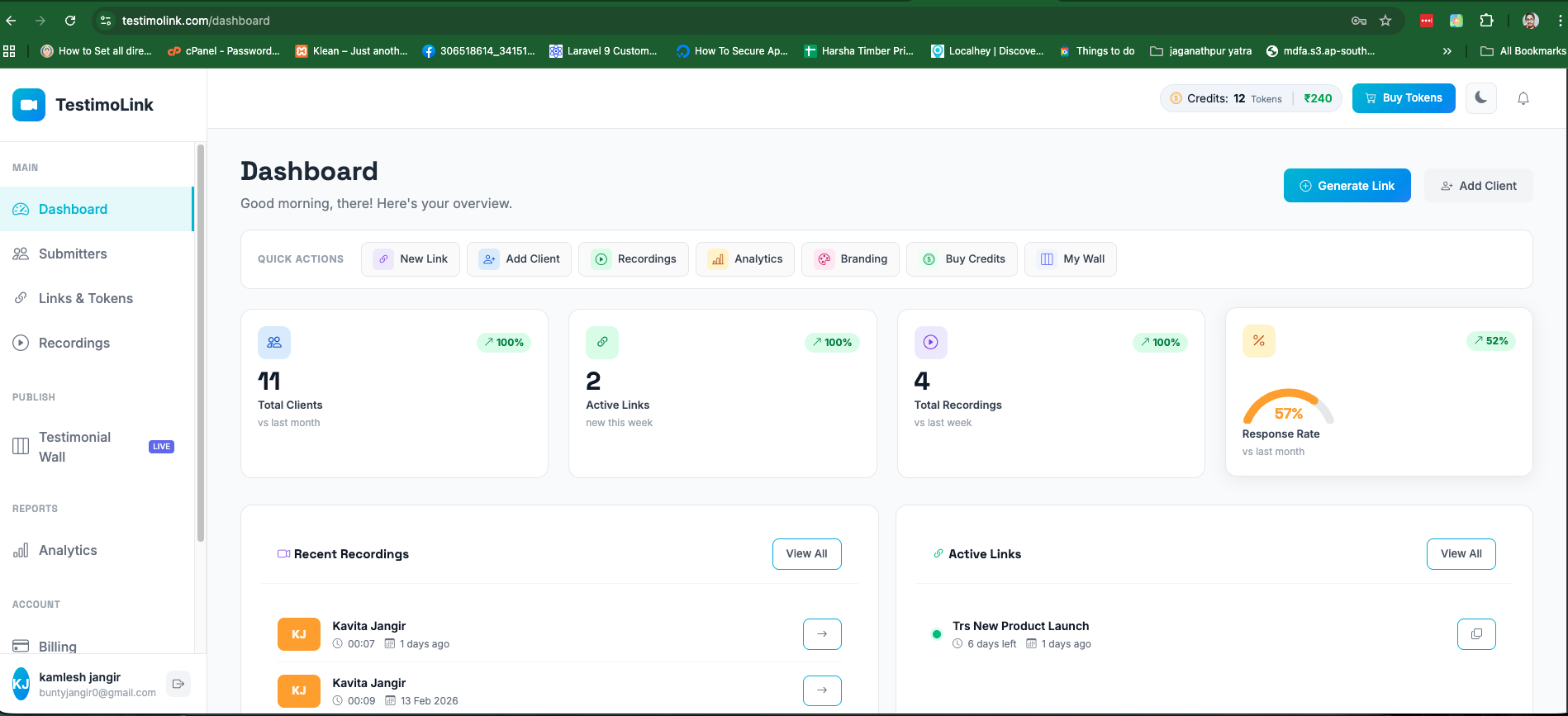Copy the Trs New Product Launch link

coord(1476,634)
